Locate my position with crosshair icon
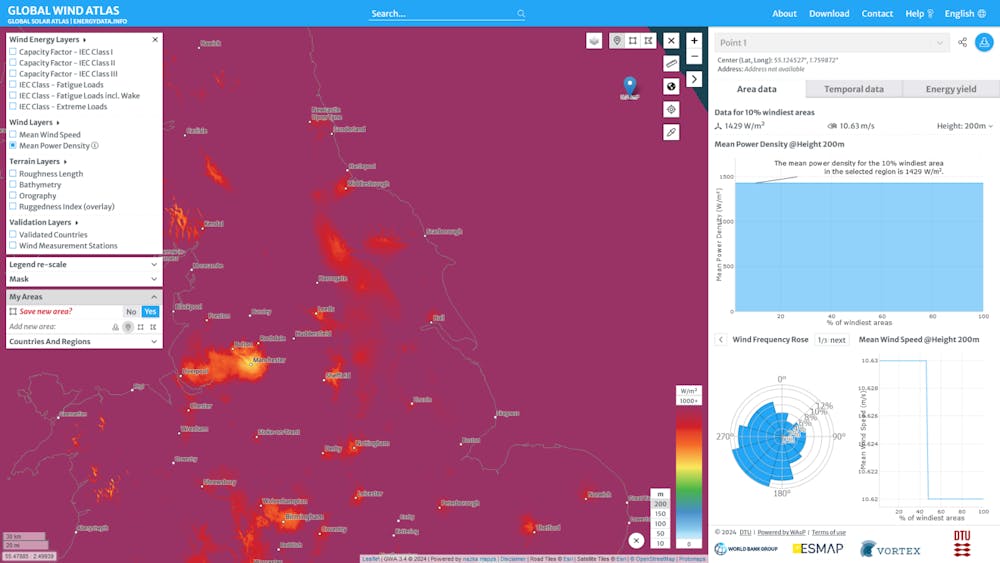The width and height of the screenshot is (1000, 563). (671, 109)
